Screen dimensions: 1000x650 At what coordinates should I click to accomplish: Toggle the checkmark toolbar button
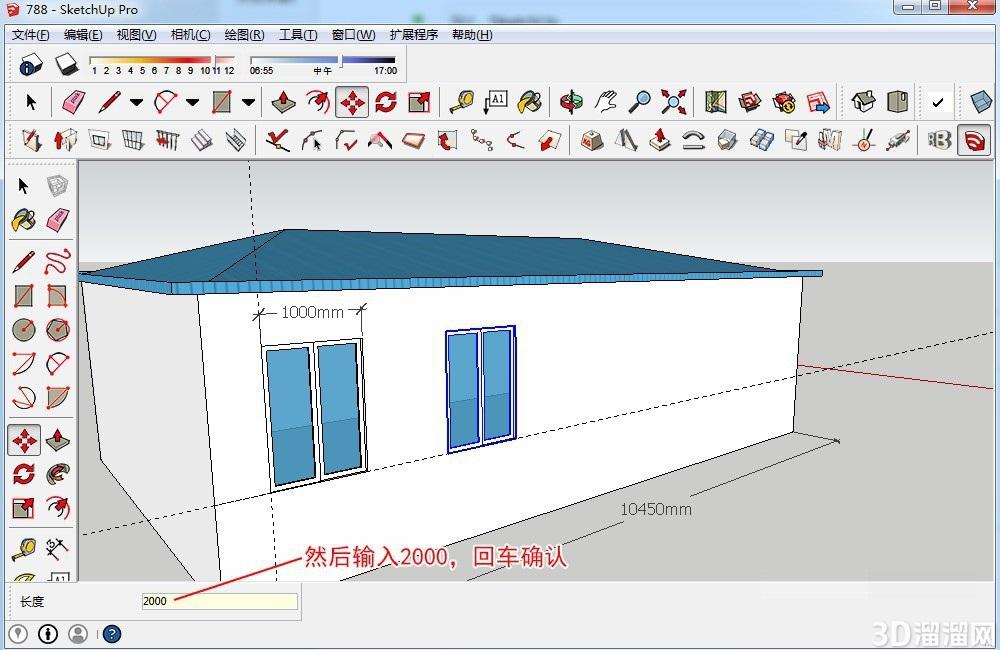pos(938,102)
